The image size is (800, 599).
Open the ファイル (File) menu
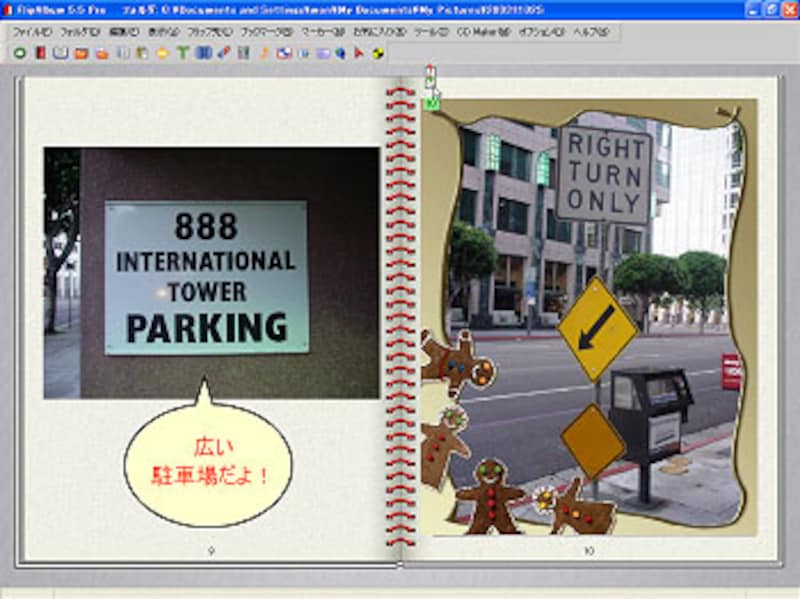31,32
